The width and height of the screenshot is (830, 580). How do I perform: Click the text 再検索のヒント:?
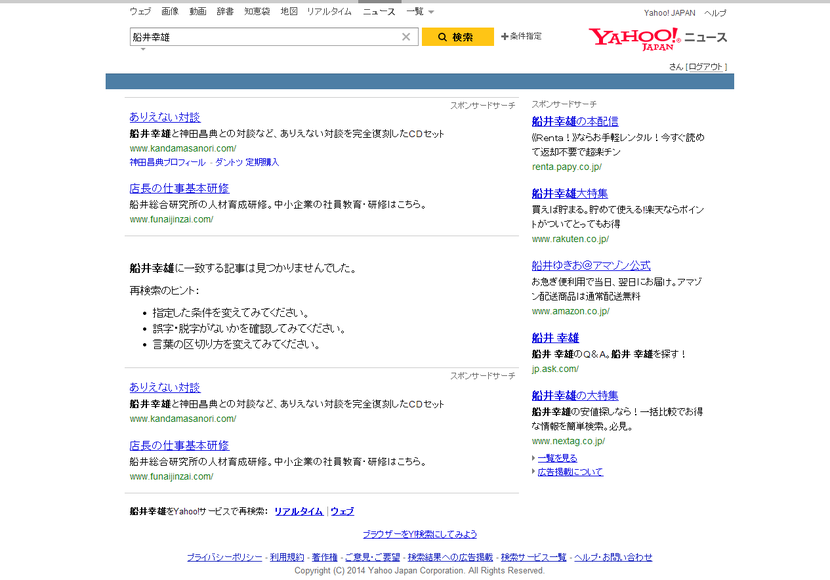[164, 291]
